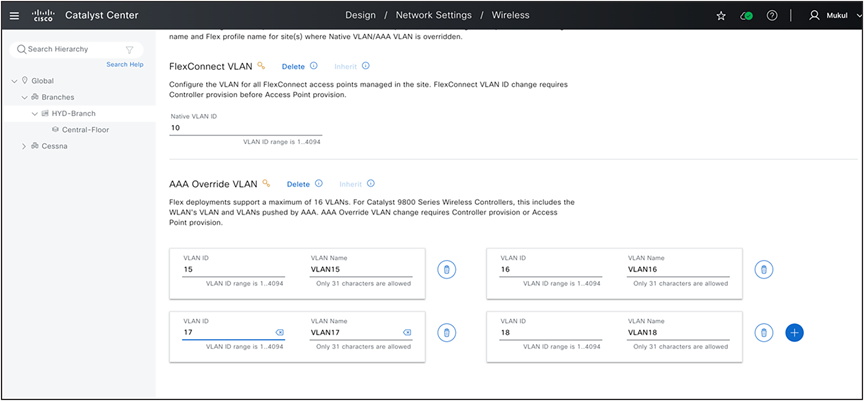Image resolution: width=864 pixels, height=401 pixels.
Task: Collapse the Branches tree node
Action: point(24,97)
